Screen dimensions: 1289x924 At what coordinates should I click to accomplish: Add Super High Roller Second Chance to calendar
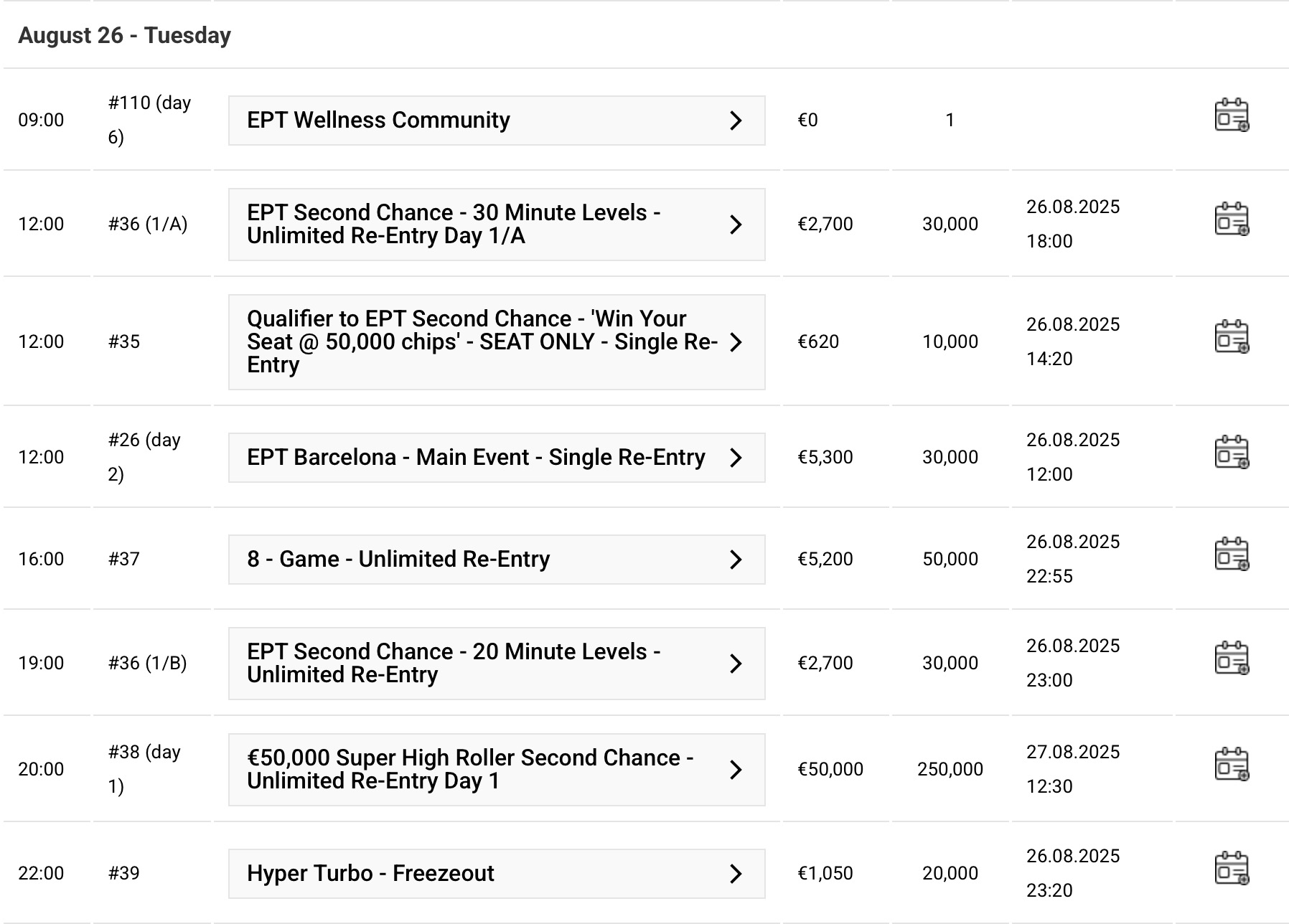coord(1232,765)
